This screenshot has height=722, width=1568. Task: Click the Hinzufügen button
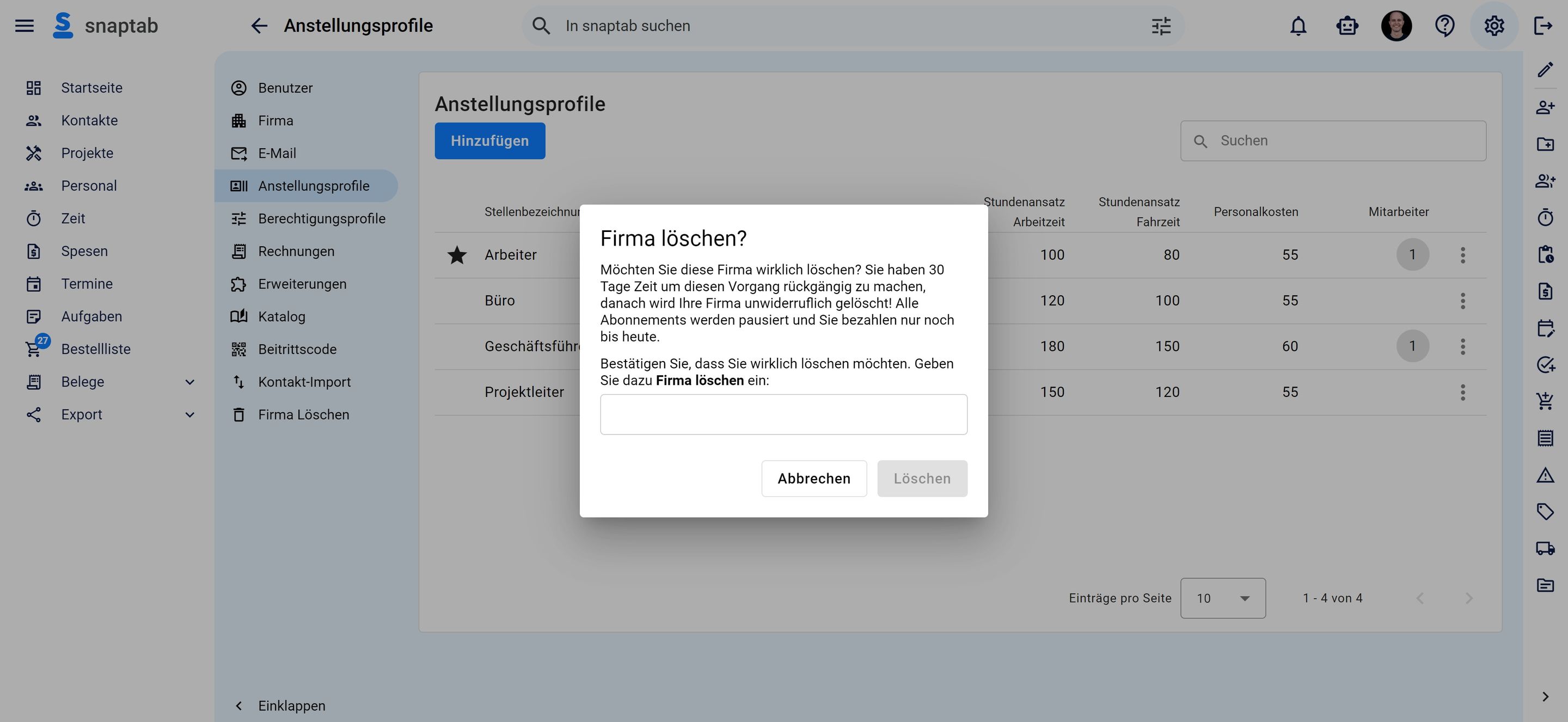490,140
